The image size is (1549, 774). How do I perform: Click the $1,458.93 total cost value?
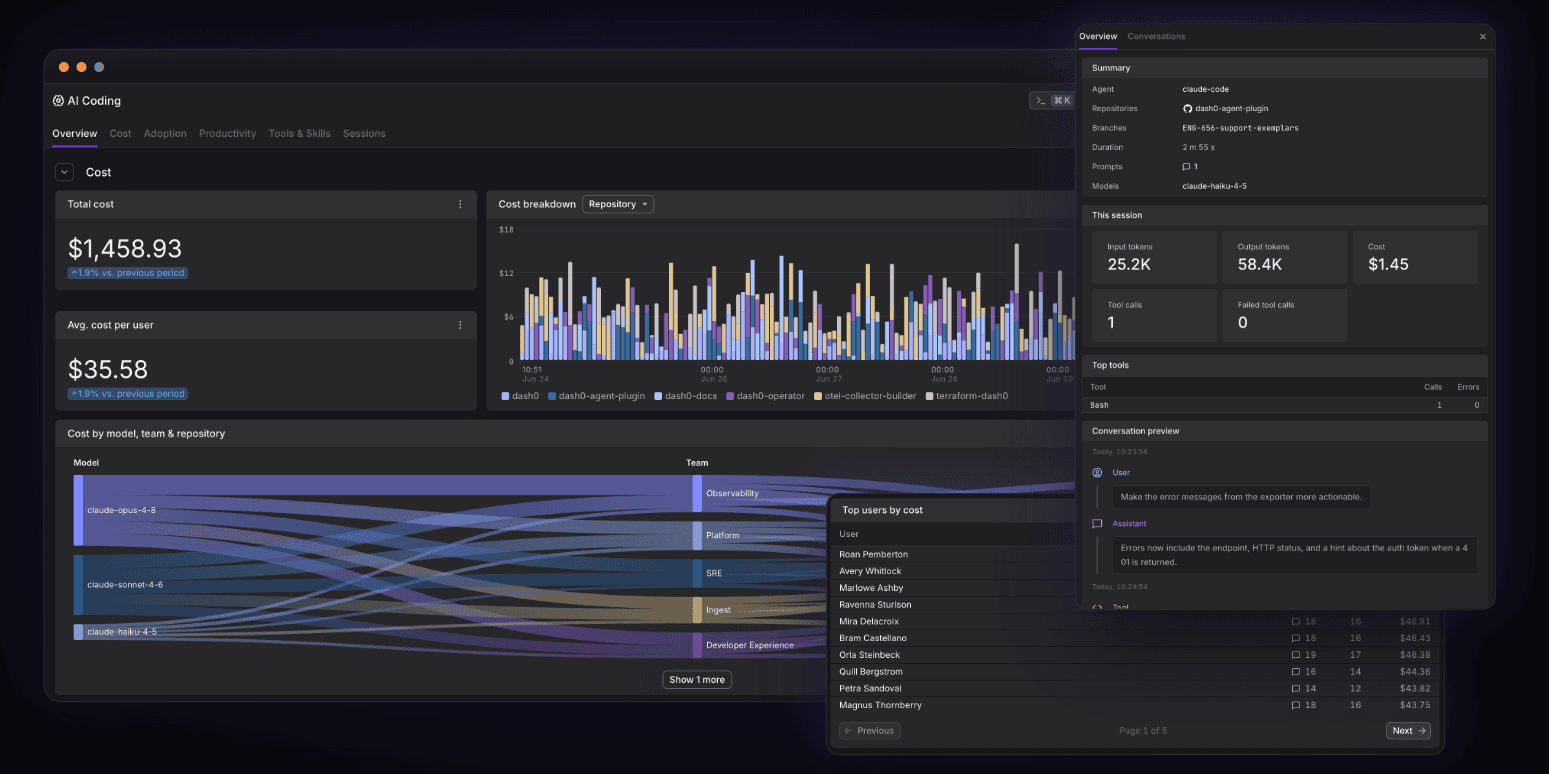125,248
